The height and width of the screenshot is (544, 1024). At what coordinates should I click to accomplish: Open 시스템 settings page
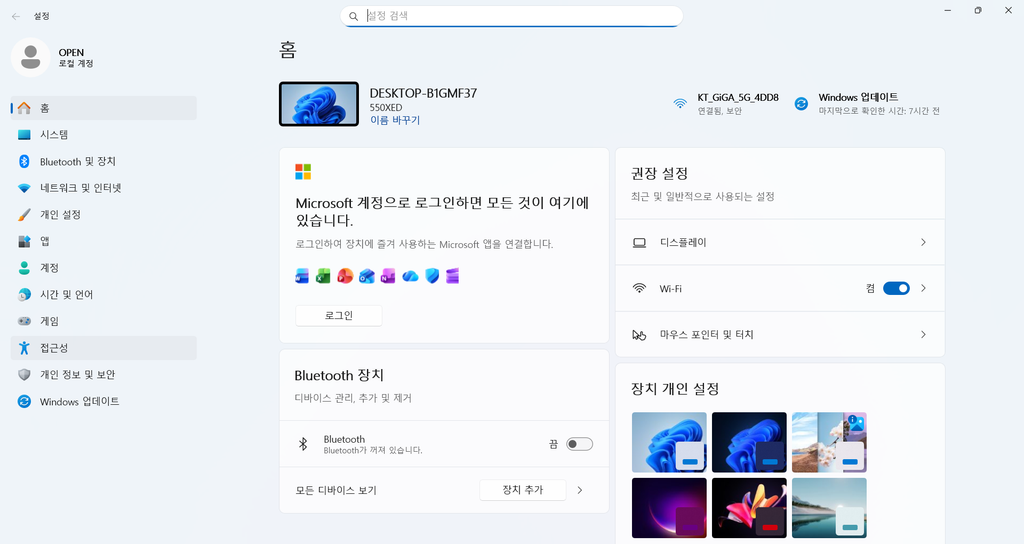click(x=104, y=135)
